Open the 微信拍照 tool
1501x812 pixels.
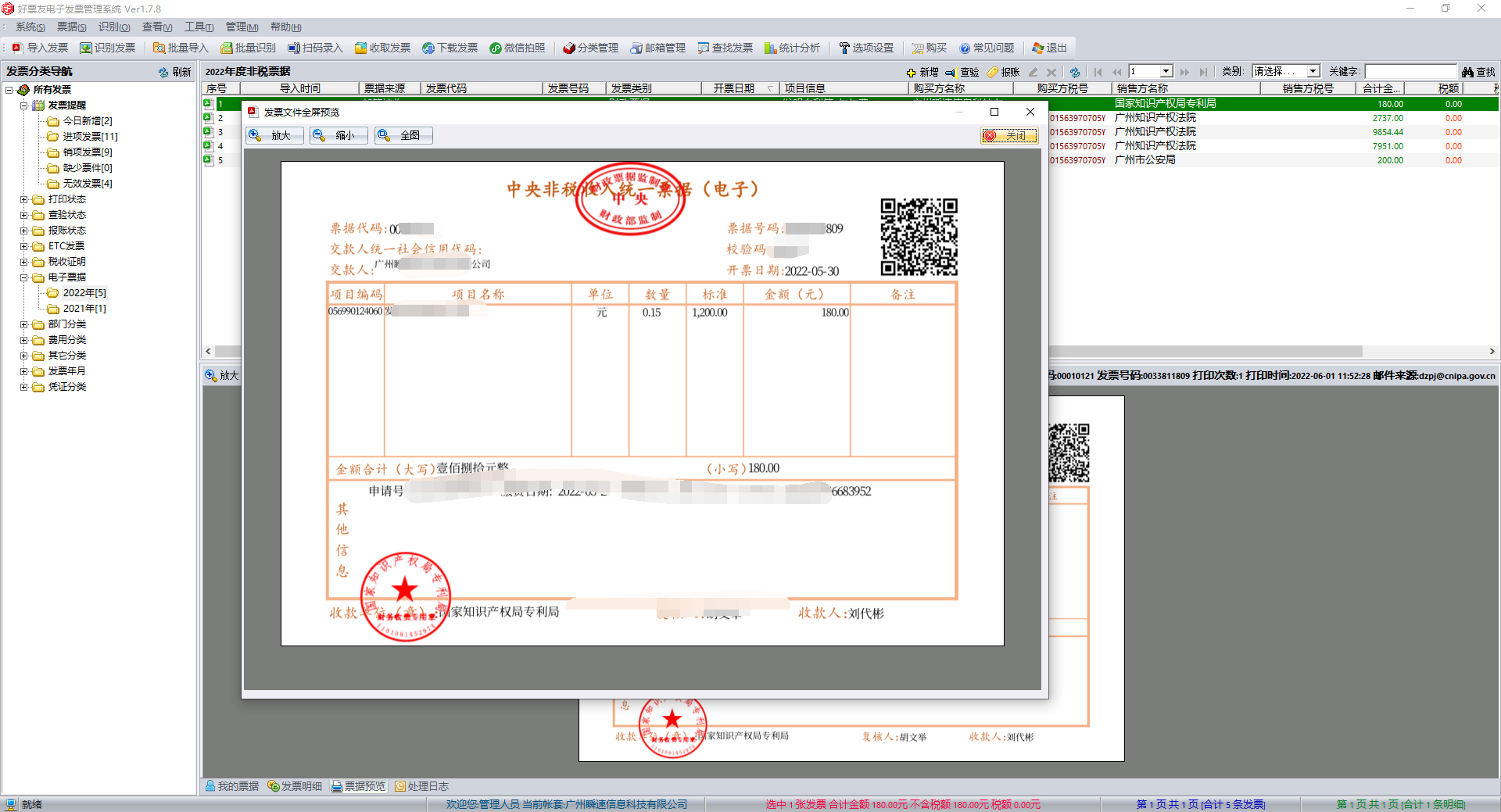click(517, 48)
